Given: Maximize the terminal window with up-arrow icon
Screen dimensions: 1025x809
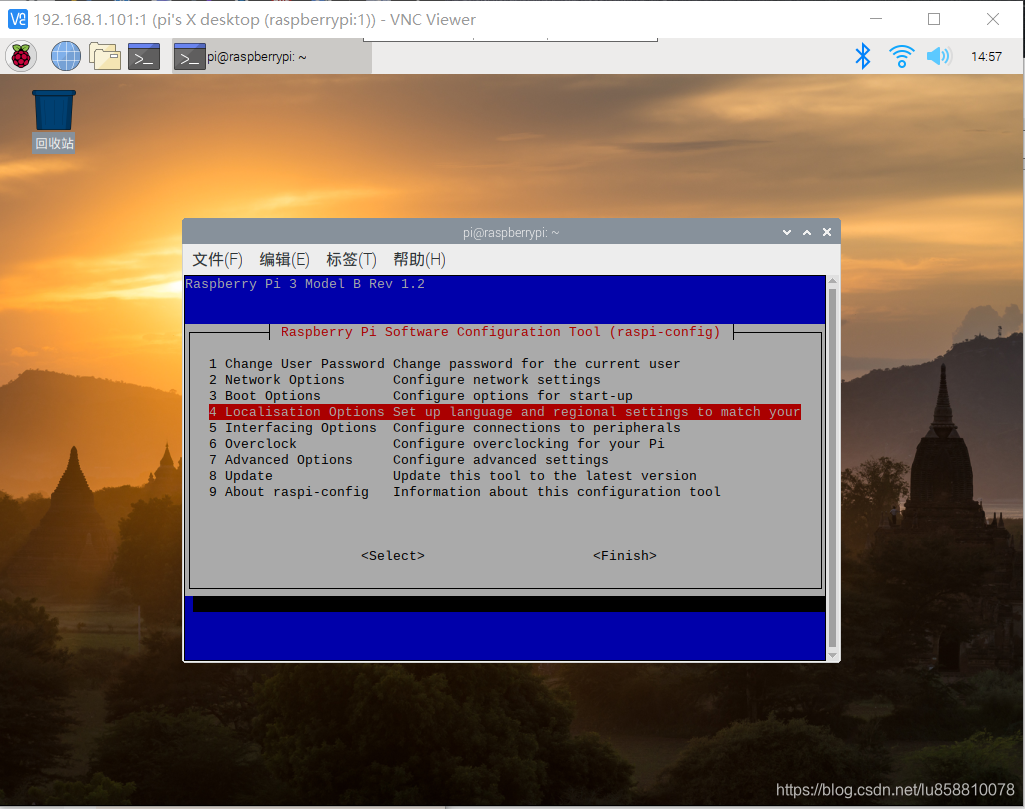Looking at the screenshot, I should pos(807,233).
